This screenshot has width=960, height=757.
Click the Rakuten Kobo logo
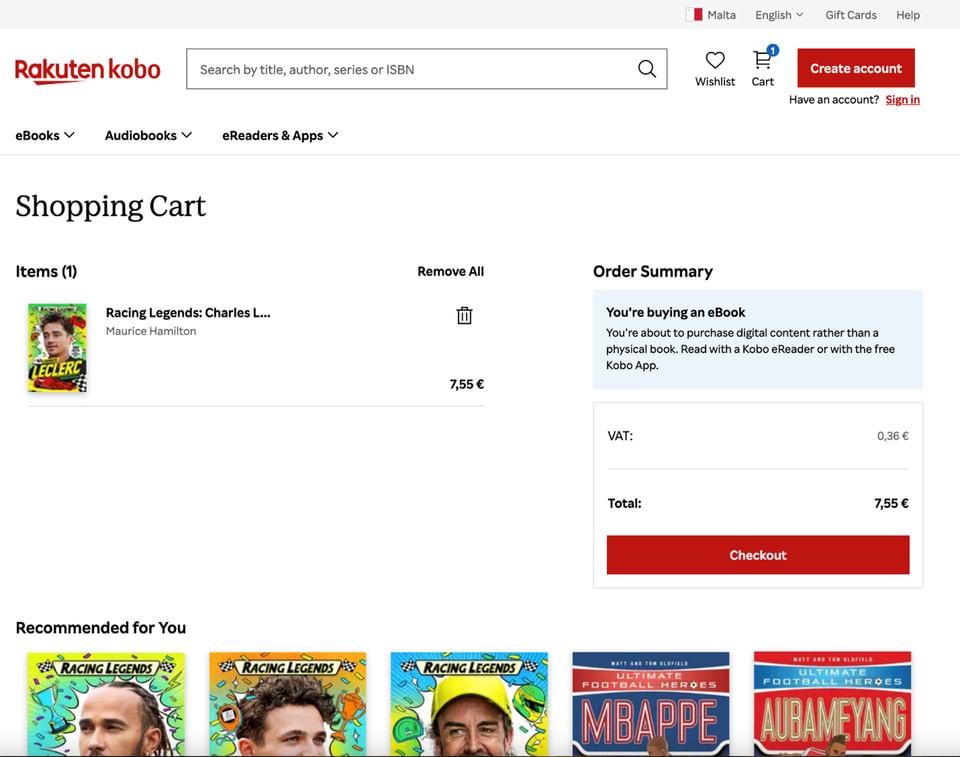tap(88, 70)
